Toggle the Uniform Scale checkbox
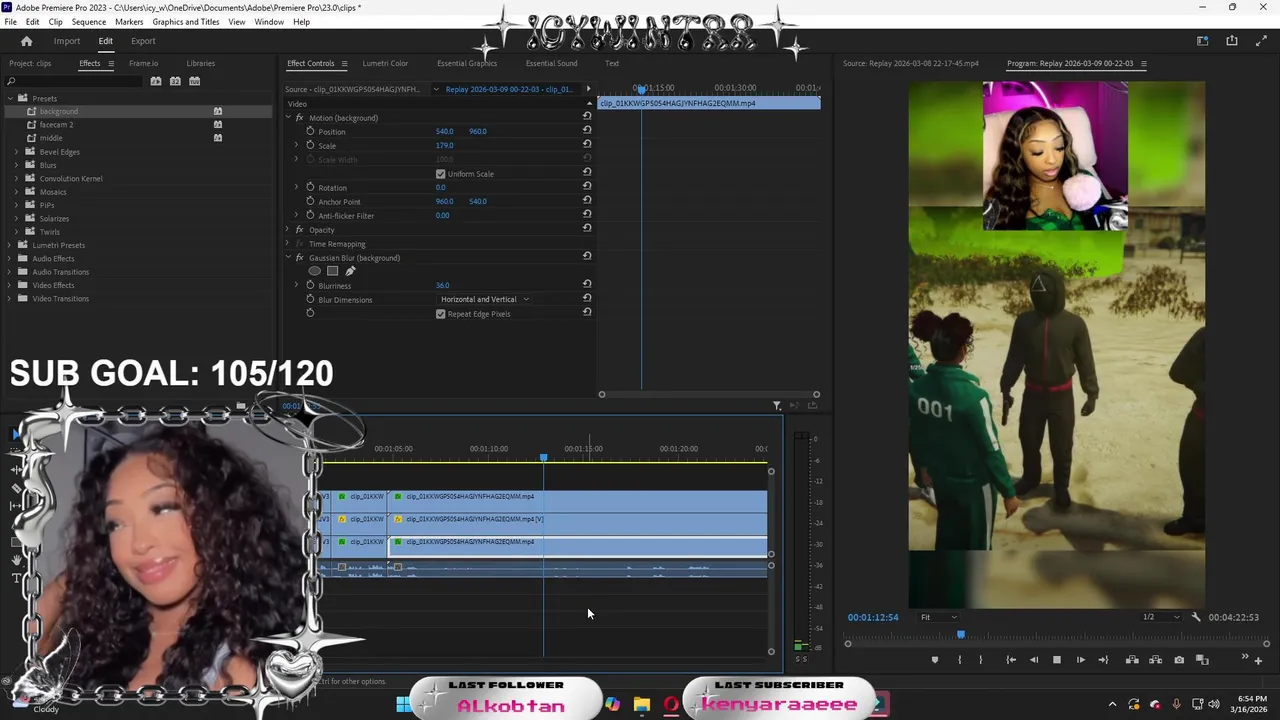Viewport: 1280px width, 720px height. (x=440, y=174)
